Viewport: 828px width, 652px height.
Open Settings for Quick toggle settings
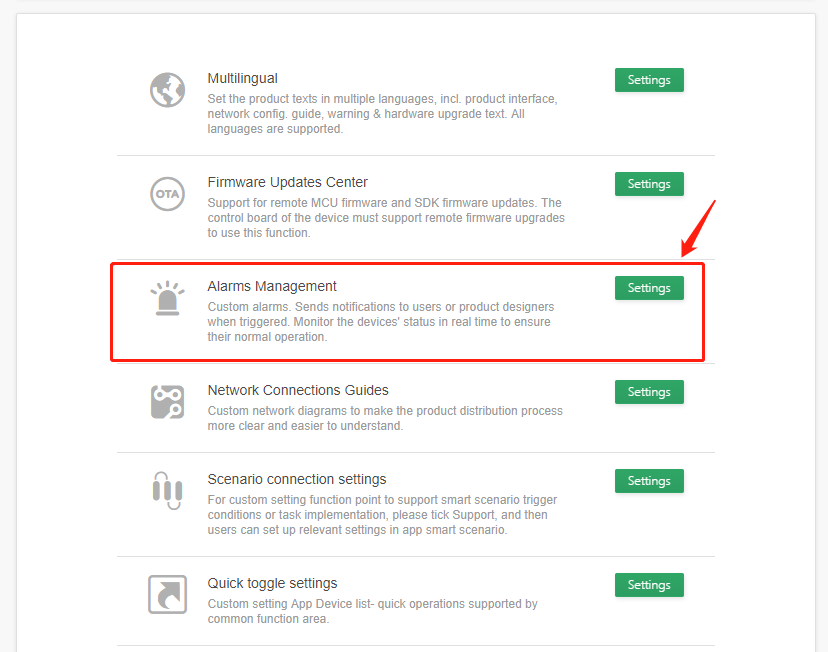pos(649,585)
